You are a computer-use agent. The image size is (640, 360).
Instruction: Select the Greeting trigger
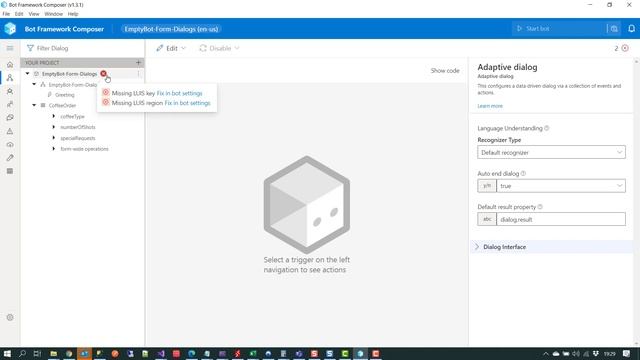click(64, 95)
